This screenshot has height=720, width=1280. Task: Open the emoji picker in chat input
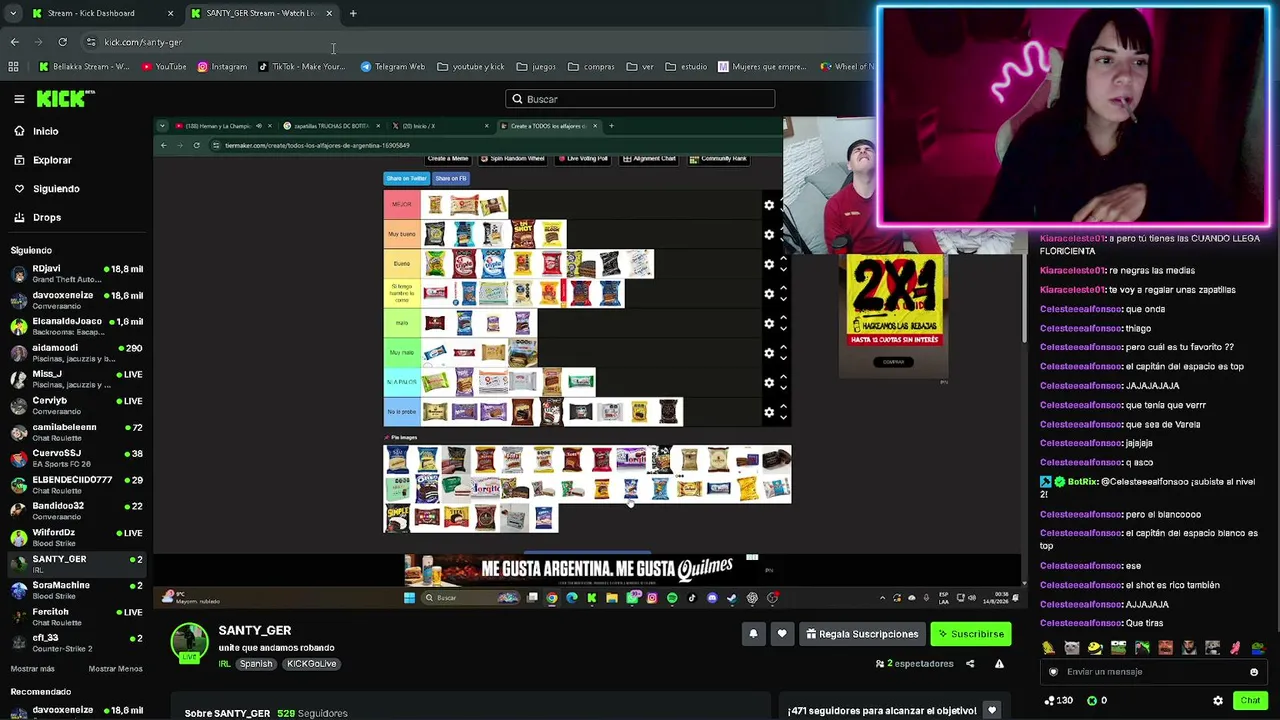[1253, 672]
